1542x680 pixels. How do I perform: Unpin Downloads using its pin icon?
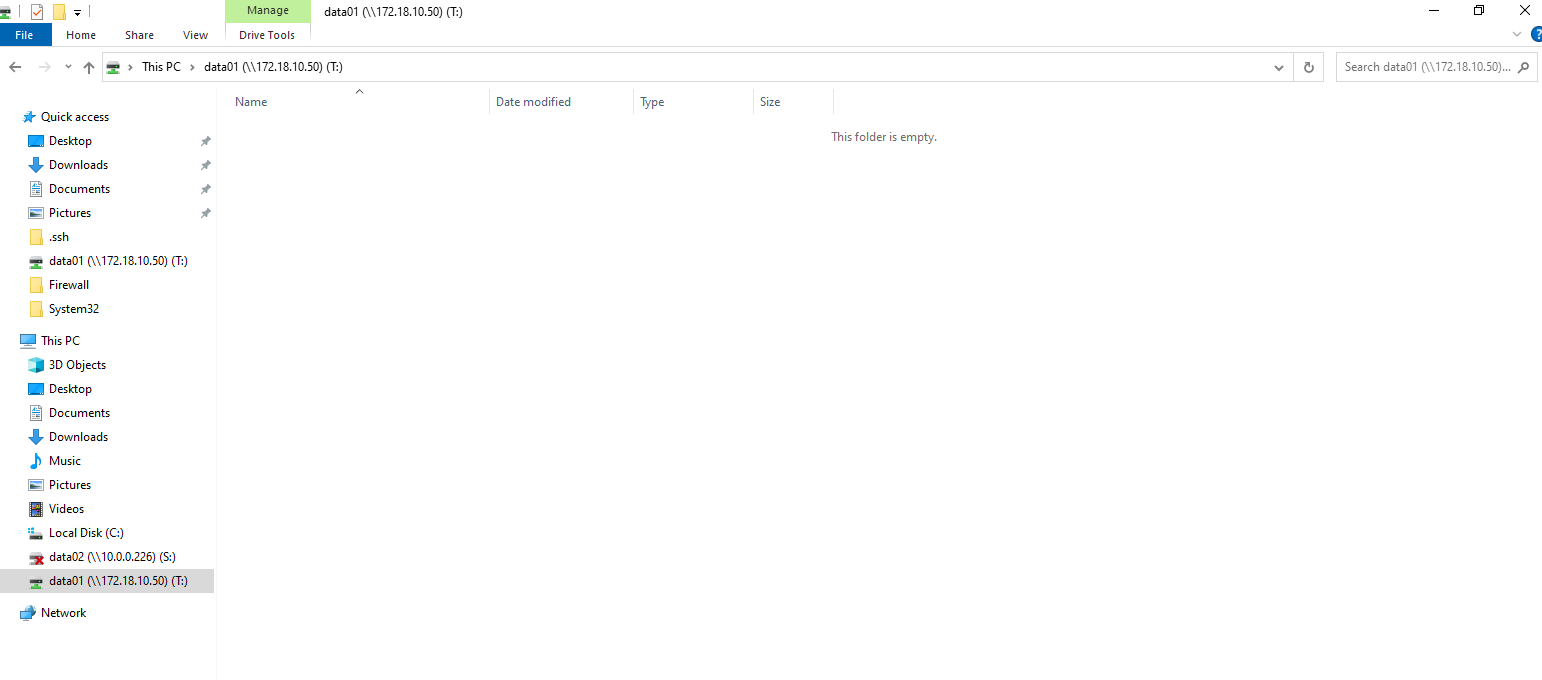click(205, 165)
